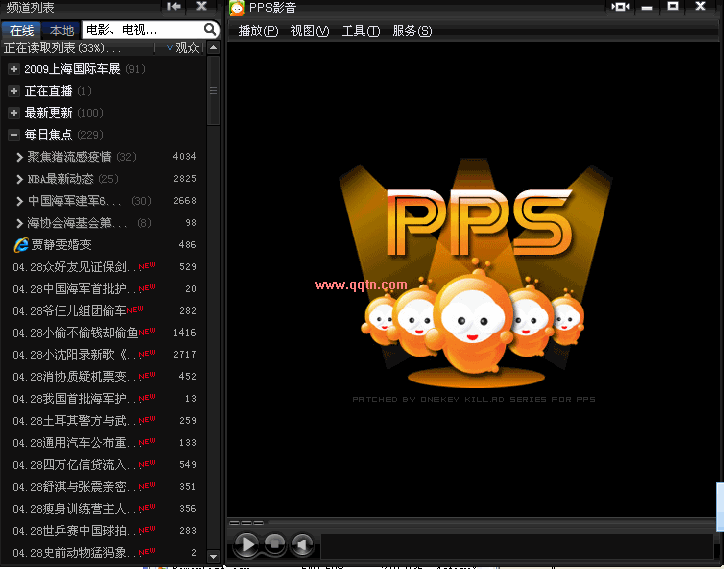Click the volume speaker icon
This screenshot has height=569, width=724.
(302, 545)
